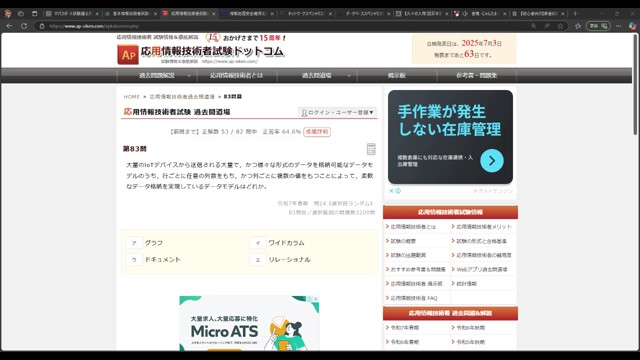640x360 pixels.
Task: Click the 応用情報技術者過去問道場 breadcrumb link
Action: tap(182, 97)
